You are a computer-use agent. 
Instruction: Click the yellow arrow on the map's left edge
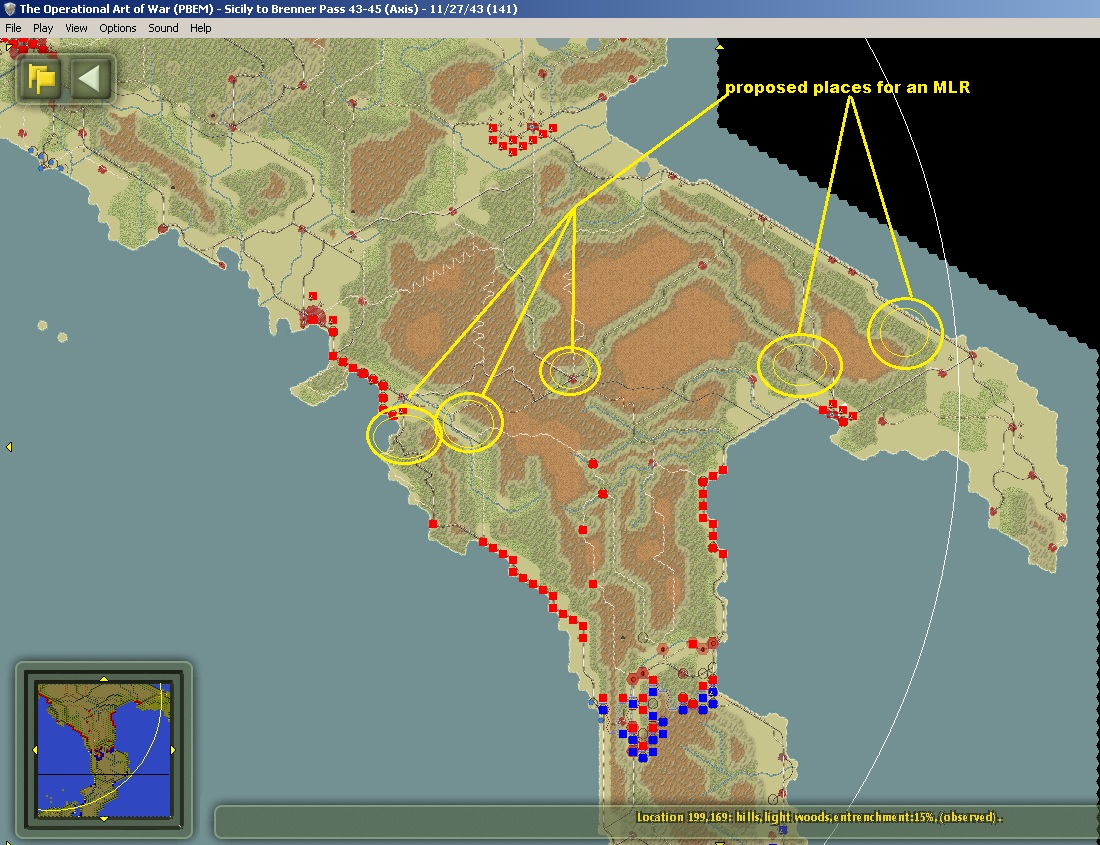pos(9,447)
